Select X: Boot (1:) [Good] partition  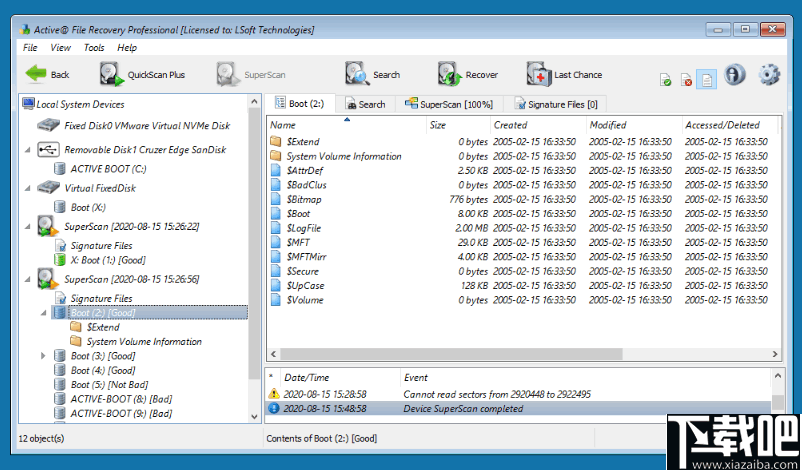[x=108, y=260]
